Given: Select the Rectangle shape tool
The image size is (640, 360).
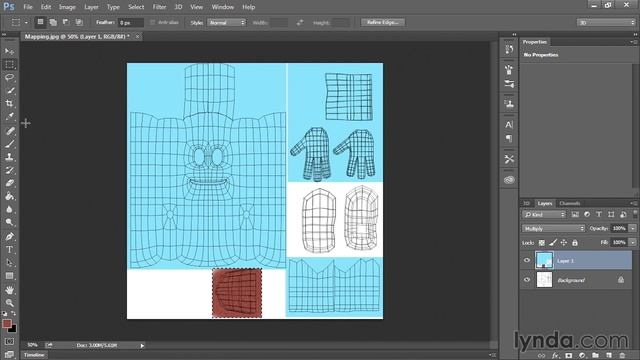Looking at the screenshot, I should pos(9,276).
